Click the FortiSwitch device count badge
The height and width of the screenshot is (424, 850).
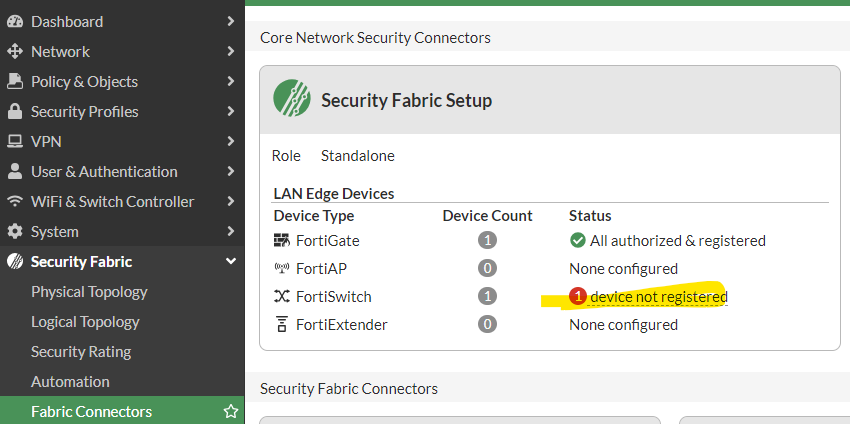click(487, 296)
